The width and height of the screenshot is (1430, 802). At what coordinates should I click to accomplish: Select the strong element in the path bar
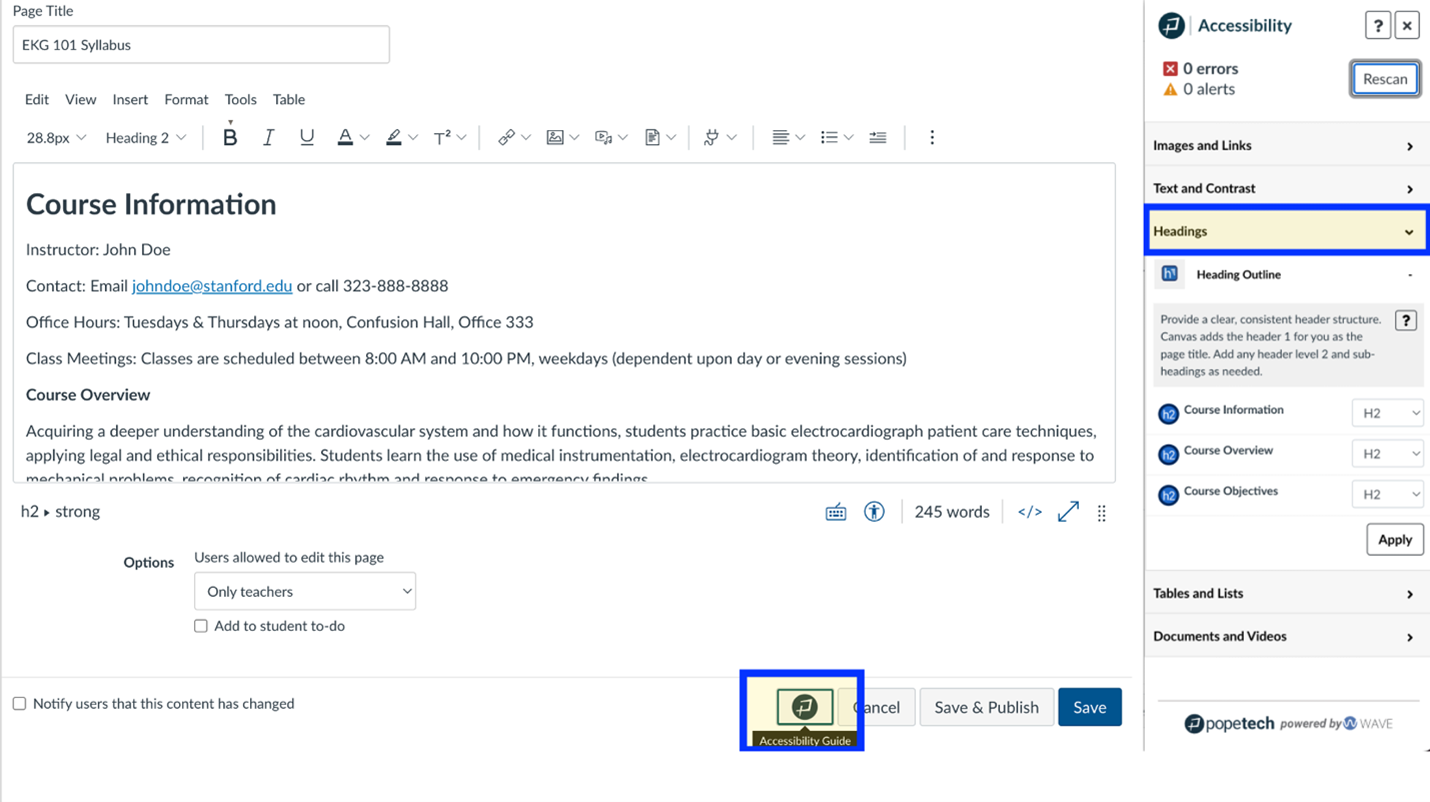[78, 512]
